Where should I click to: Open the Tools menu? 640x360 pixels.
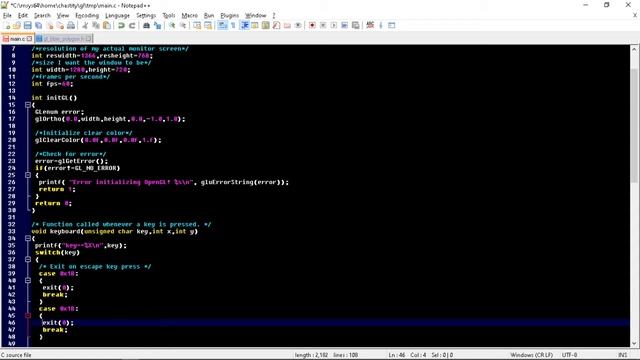coord(169,16)
